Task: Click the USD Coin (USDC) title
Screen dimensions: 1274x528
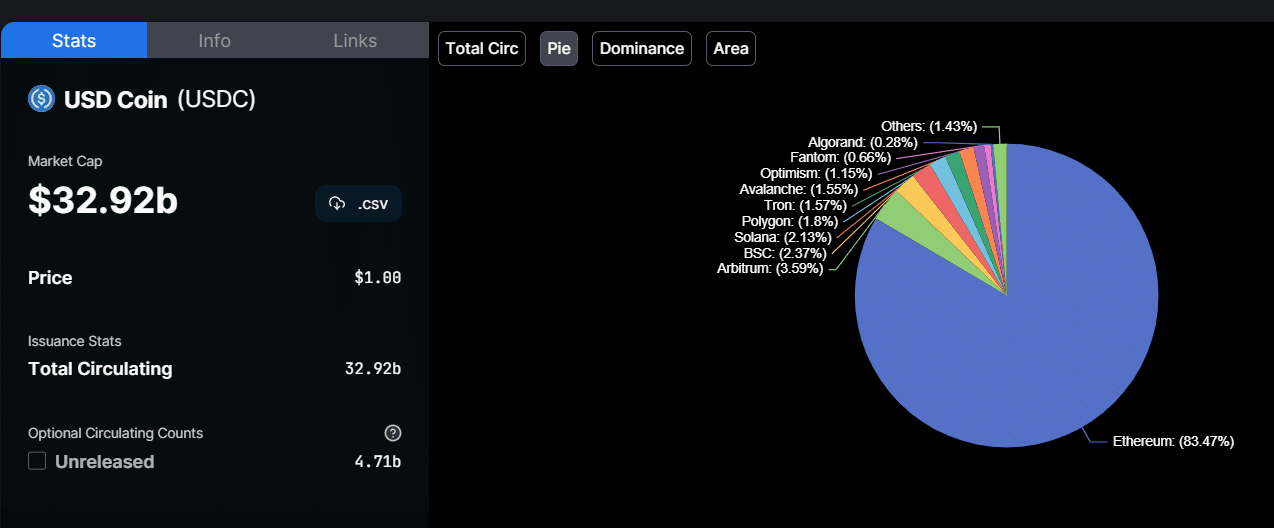Action: tap(160, 99)
